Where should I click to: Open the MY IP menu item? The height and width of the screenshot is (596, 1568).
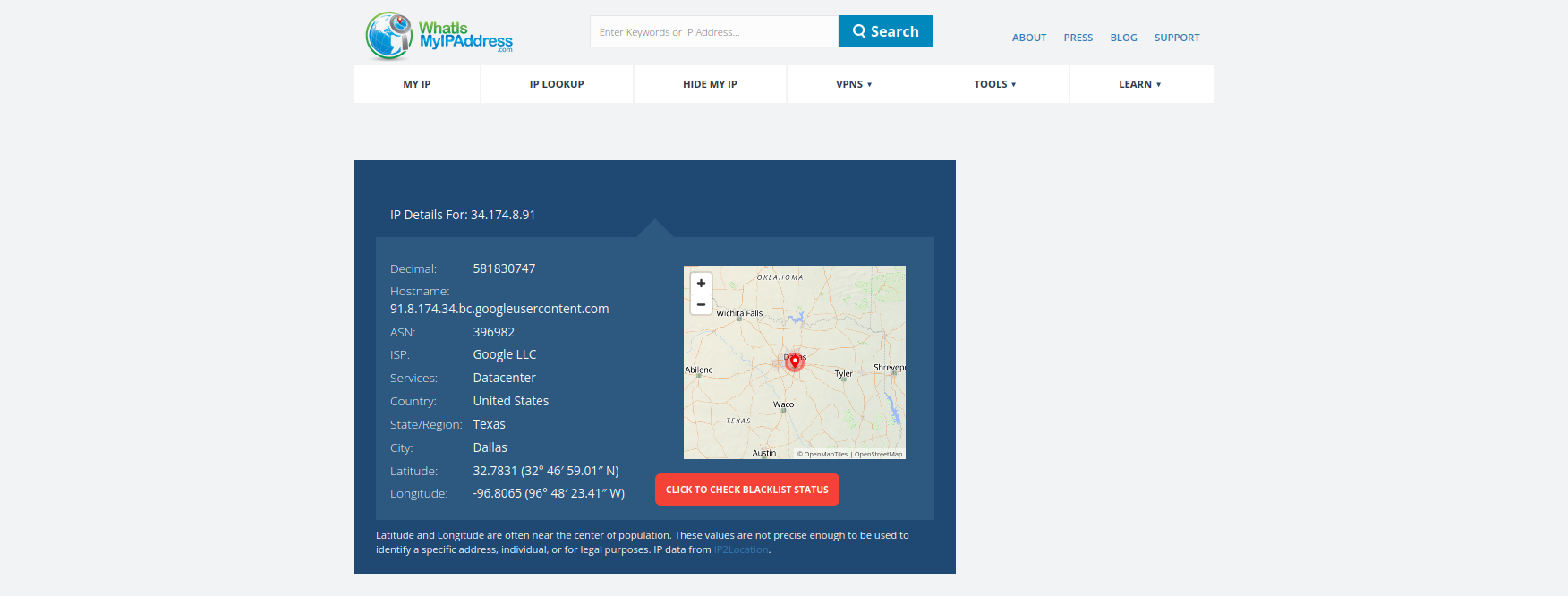coord(417,84)
